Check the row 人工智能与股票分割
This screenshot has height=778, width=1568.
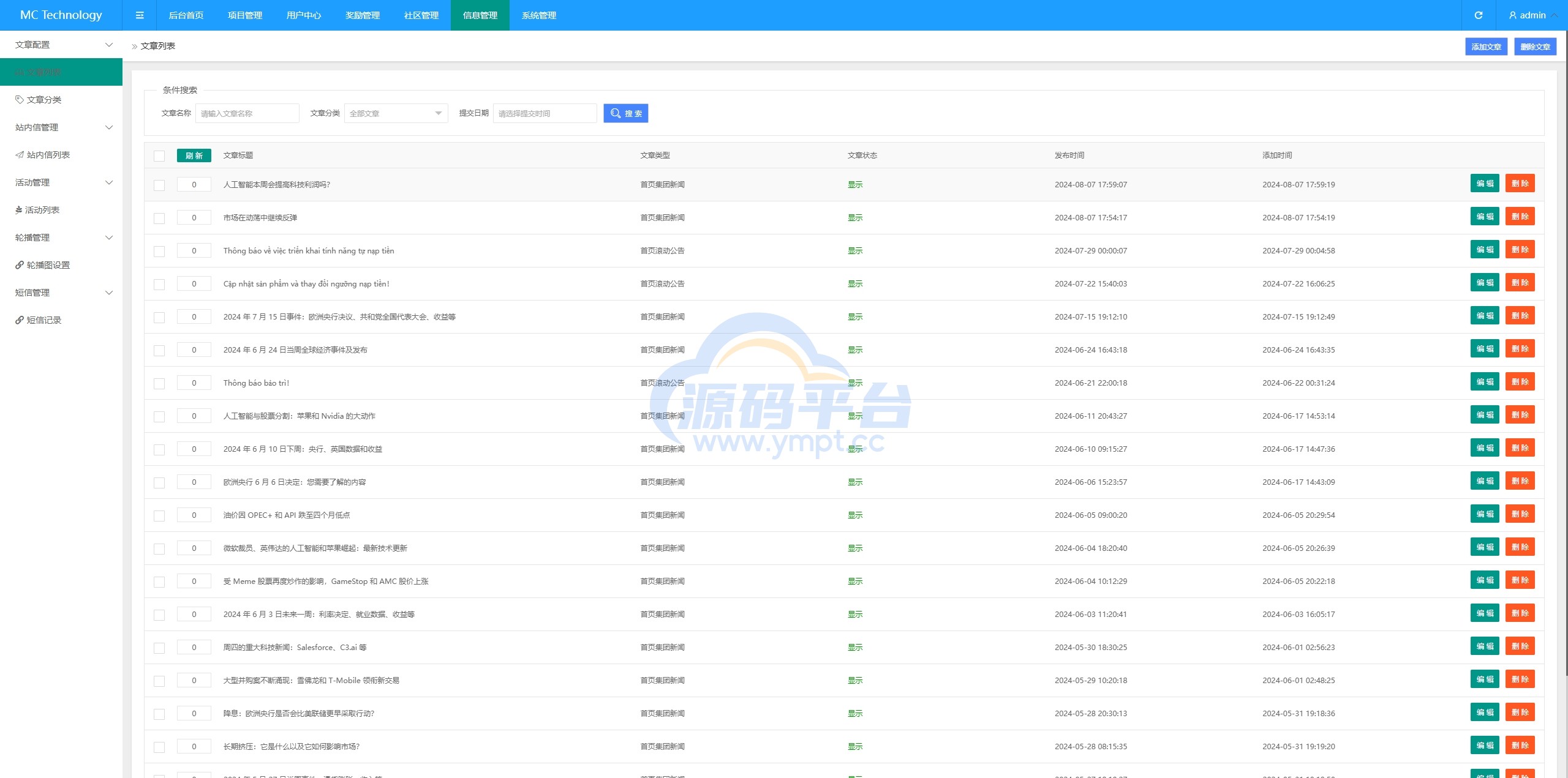coord(159,416)
